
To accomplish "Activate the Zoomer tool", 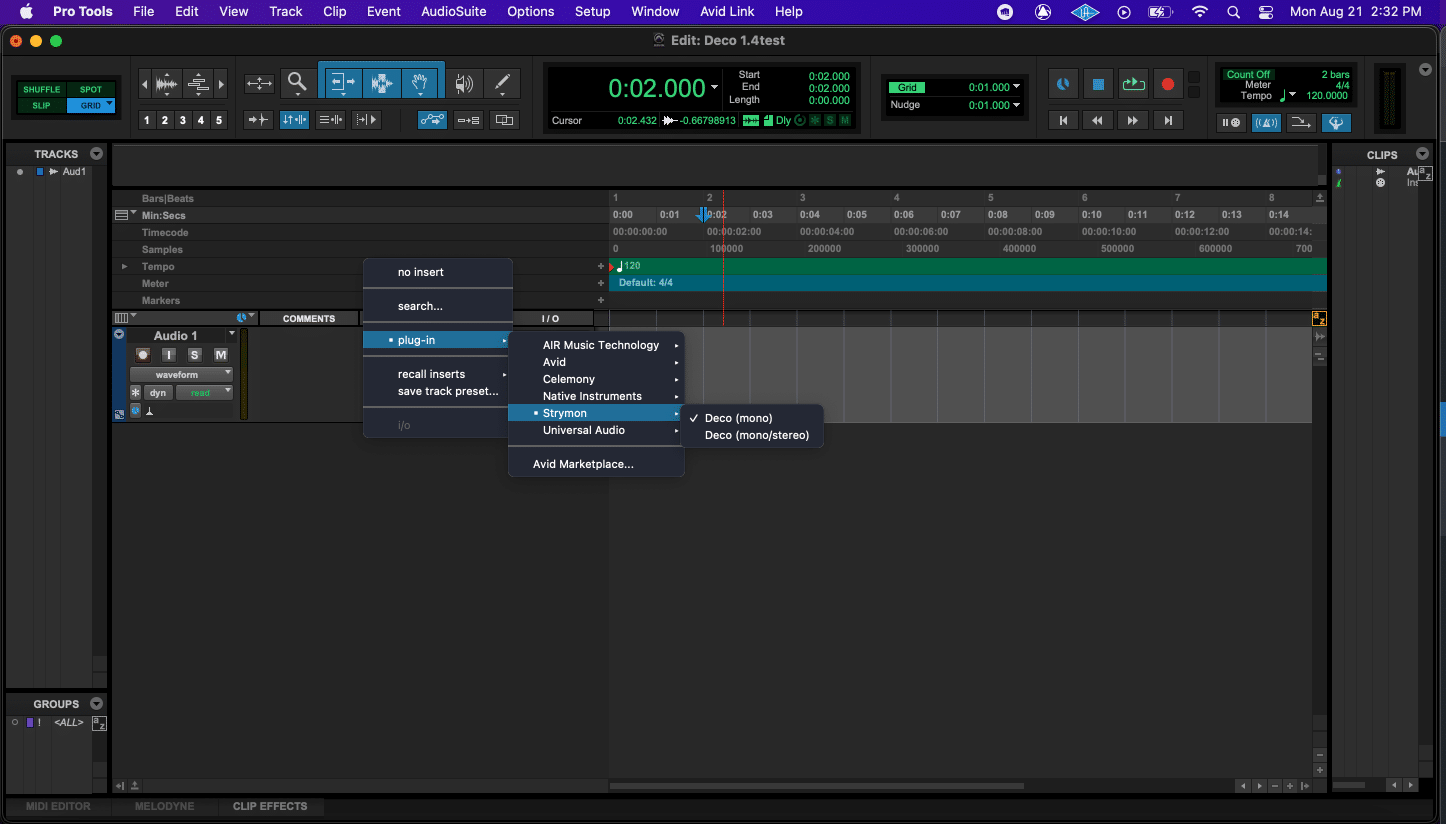I will coord(296,81).
